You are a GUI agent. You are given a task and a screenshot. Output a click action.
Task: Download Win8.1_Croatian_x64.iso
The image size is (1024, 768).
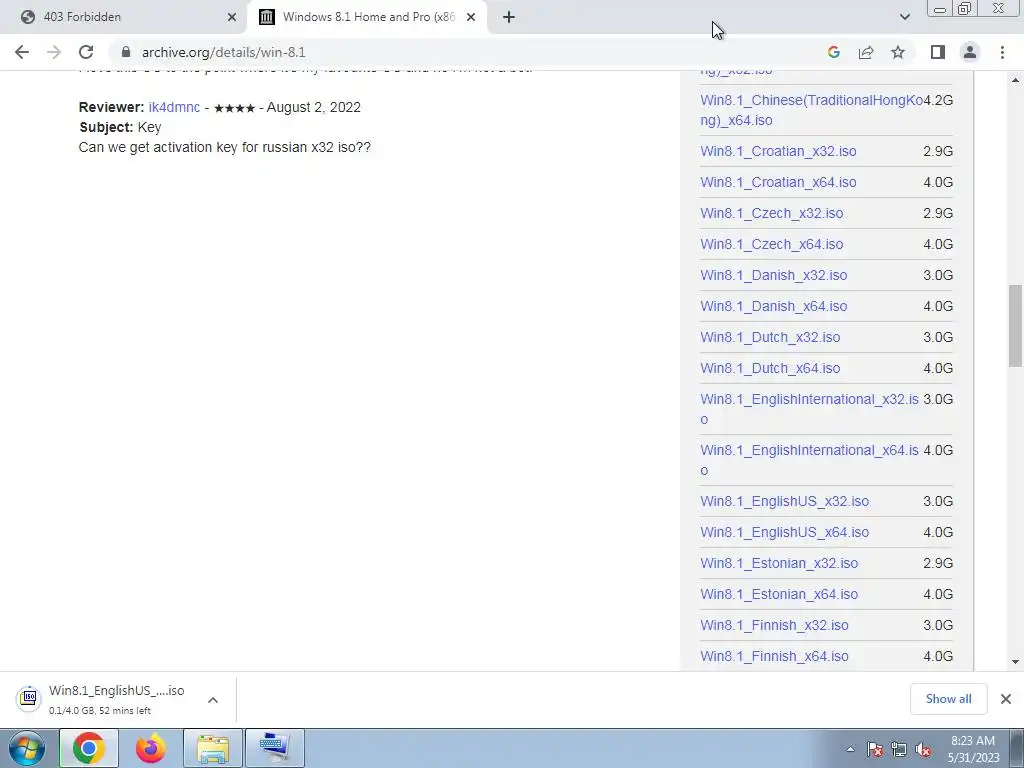tap(778, 182)
